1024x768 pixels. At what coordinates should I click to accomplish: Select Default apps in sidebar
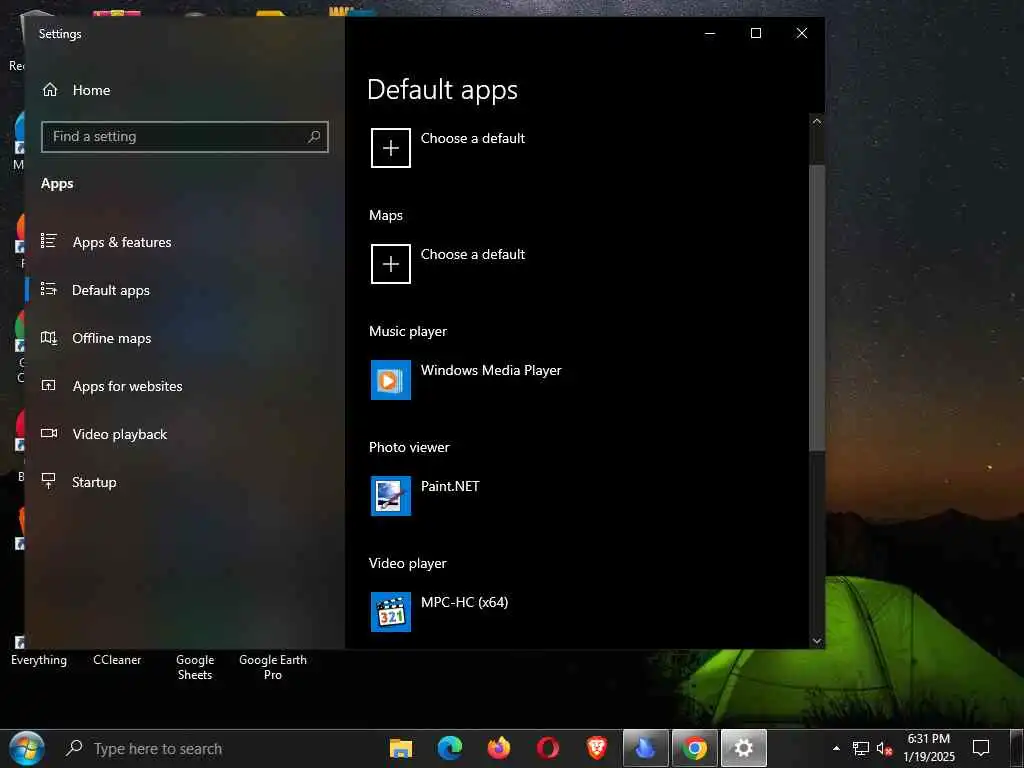(x=111, y=290)
